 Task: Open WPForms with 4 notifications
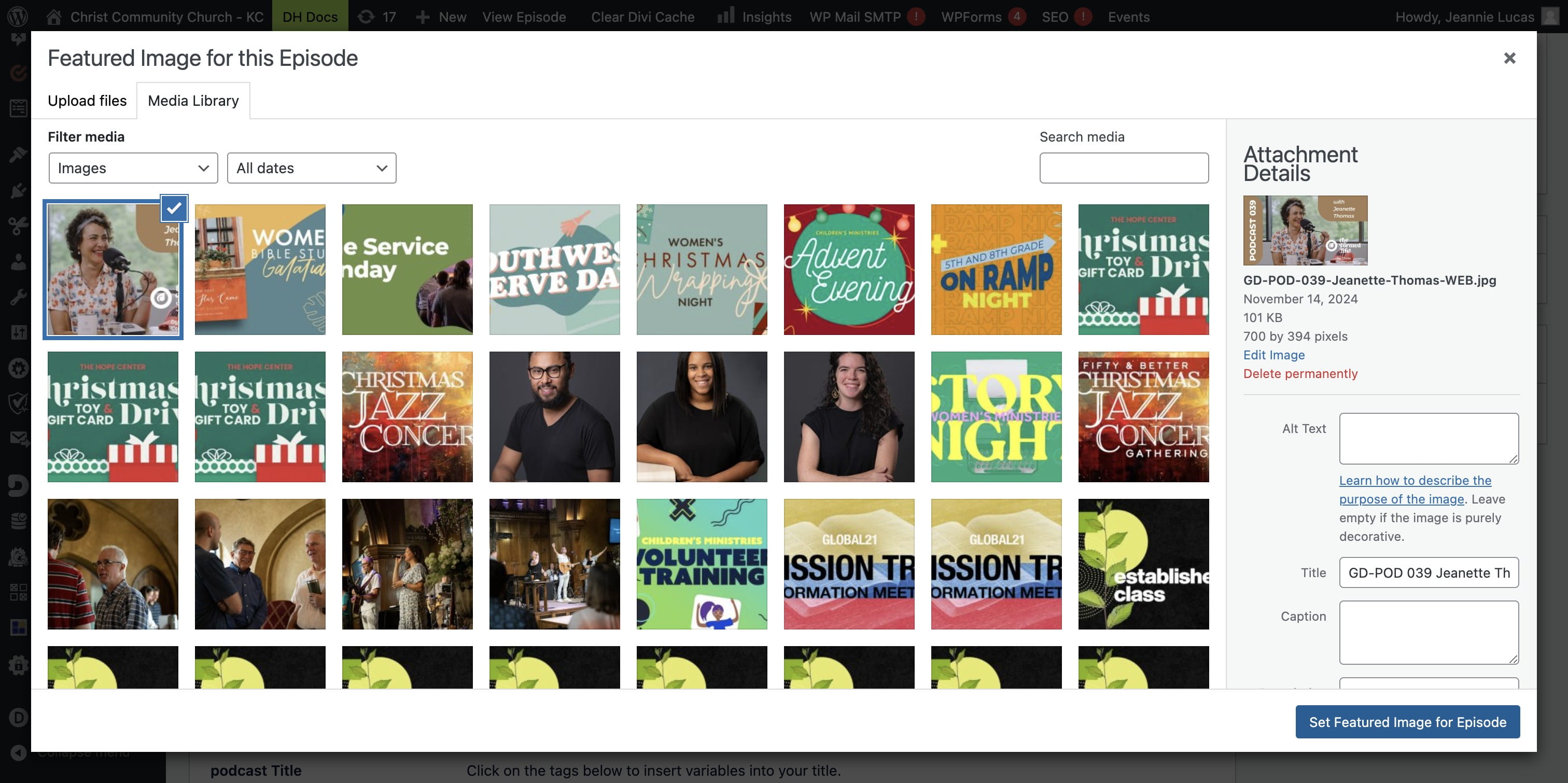coord(983,17)
